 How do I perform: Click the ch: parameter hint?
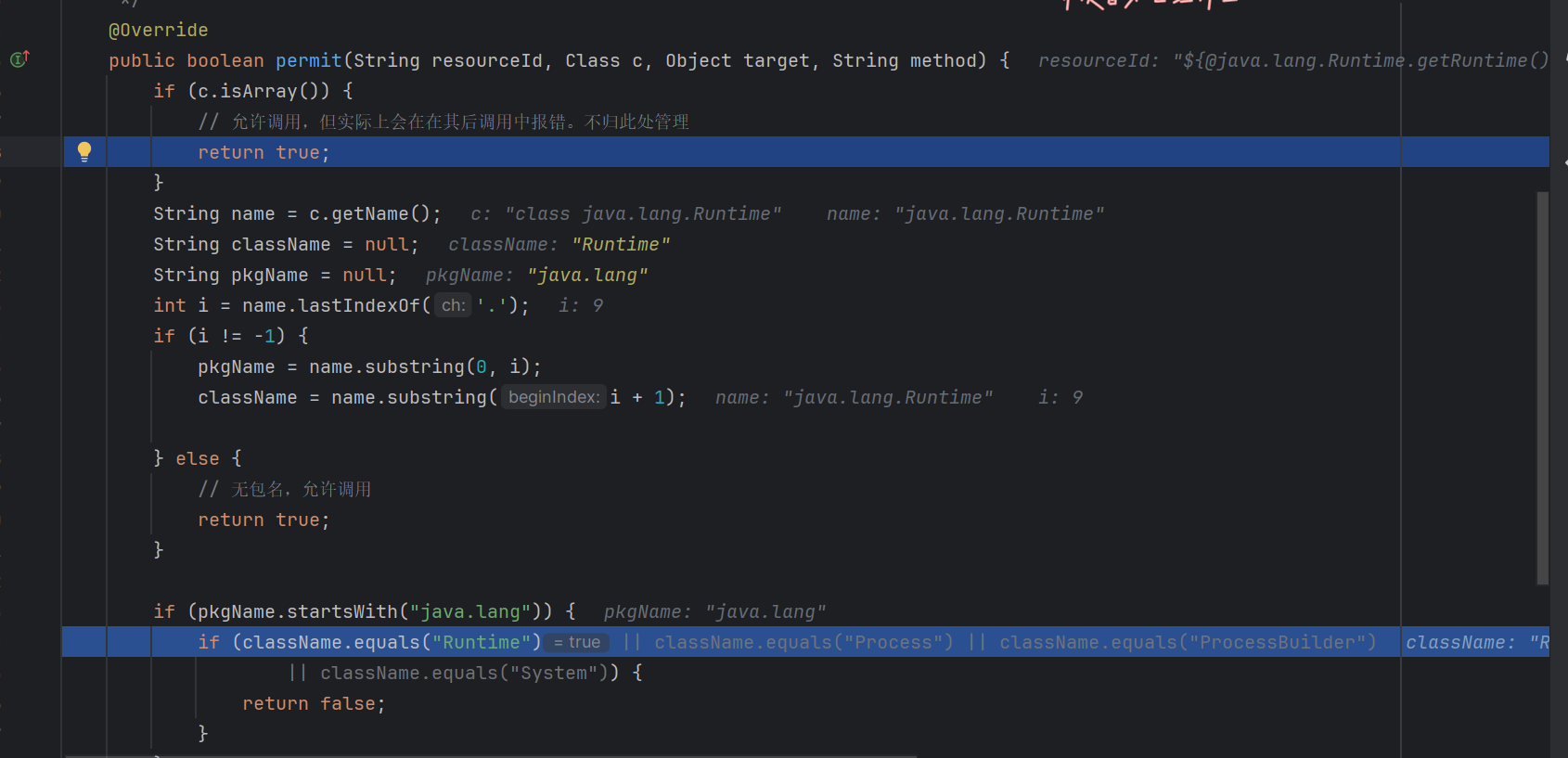click(454, 305)
